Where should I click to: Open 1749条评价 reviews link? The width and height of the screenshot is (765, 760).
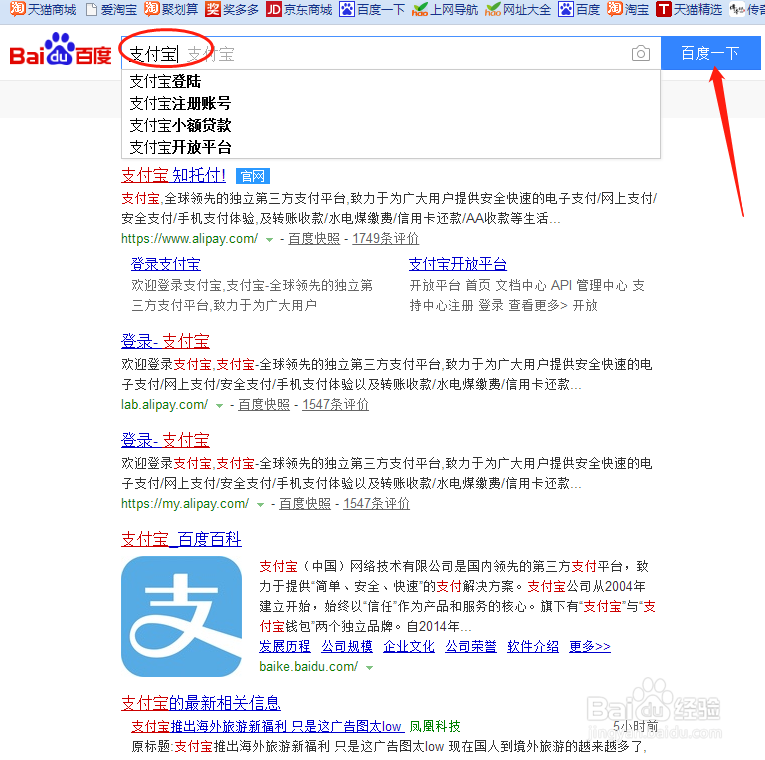[385, 239]
